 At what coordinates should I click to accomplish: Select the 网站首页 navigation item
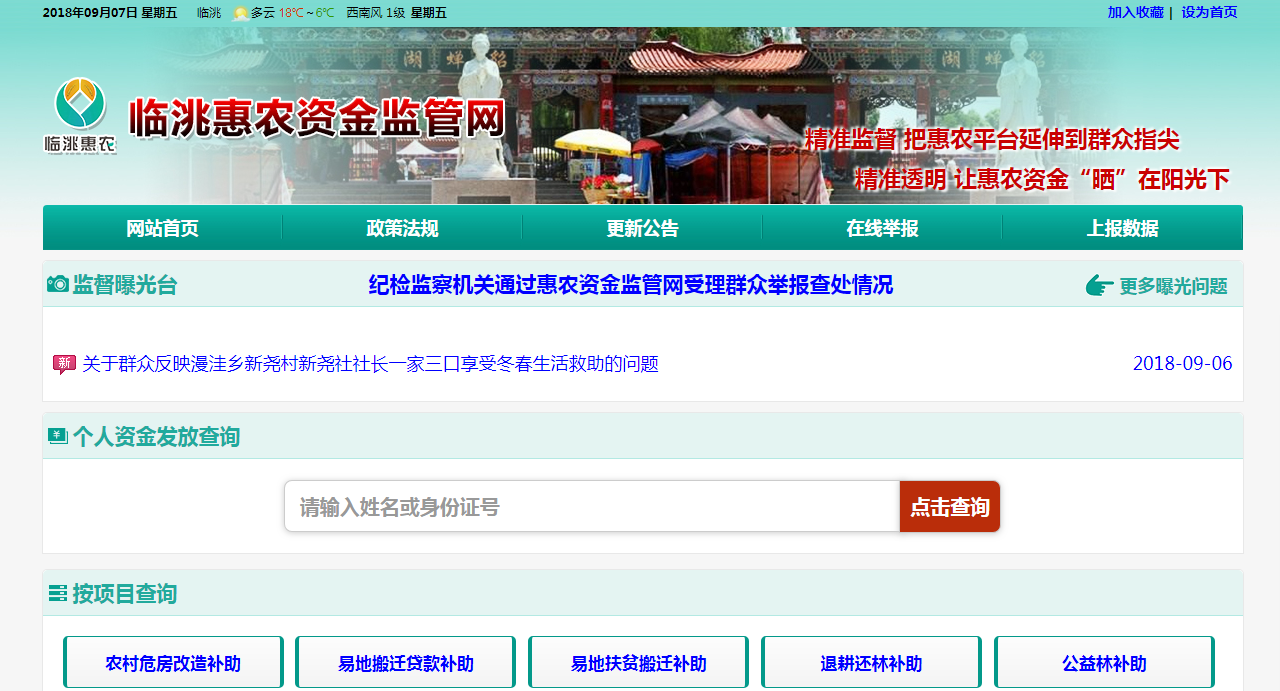pyautogui.click(x=161, y=227)
